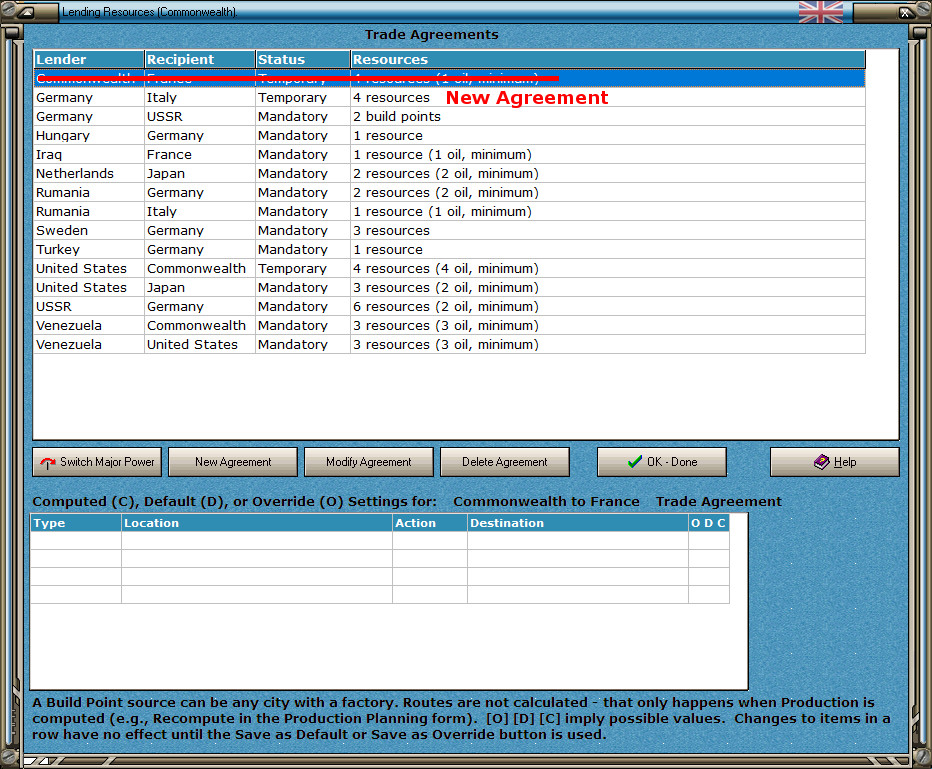This screenshot has width=932, height=769.
Task: Click the Type column header in settings table
Action: tap(75, 523)
